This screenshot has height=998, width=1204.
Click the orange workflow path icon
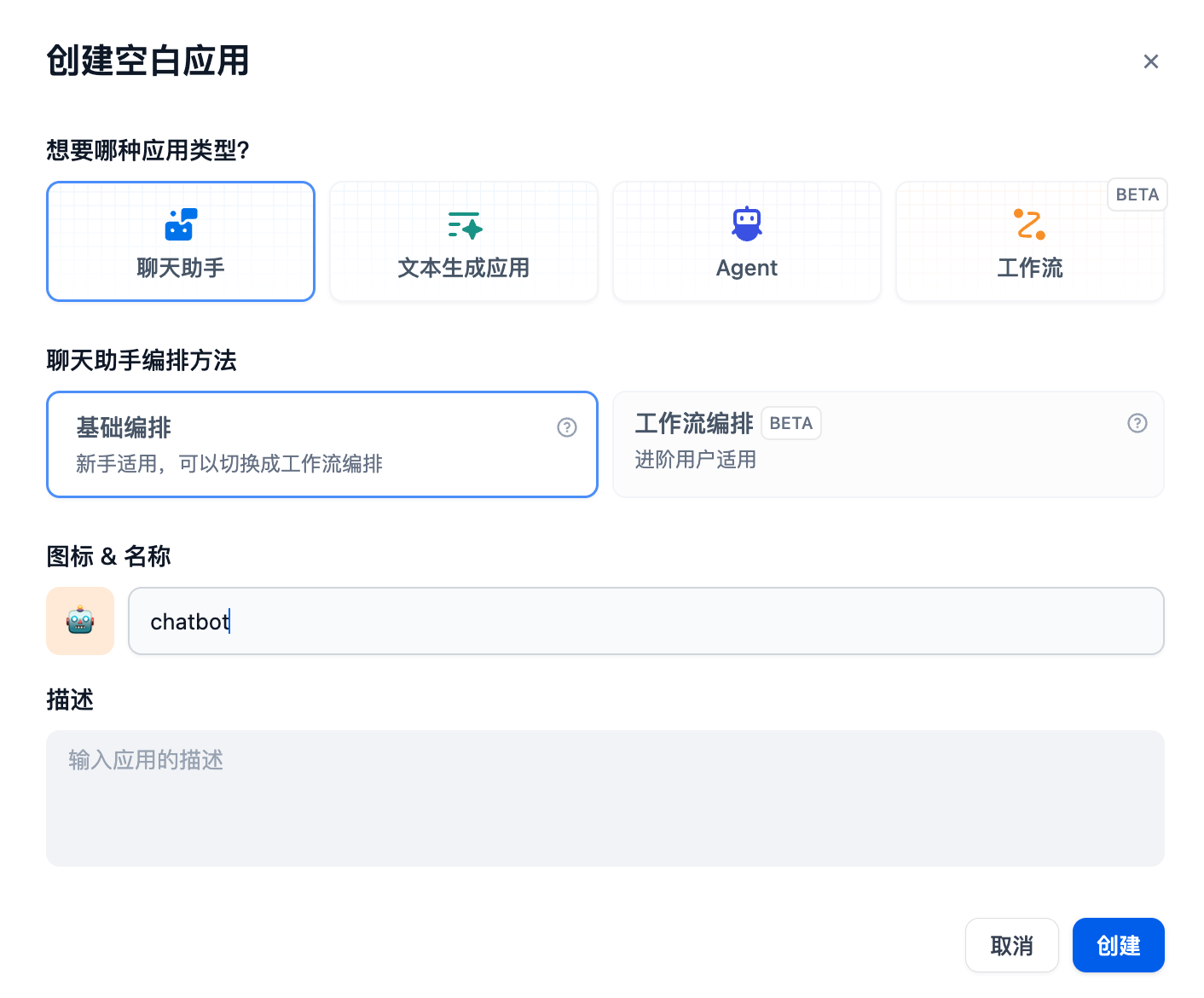pos(1029,224)
